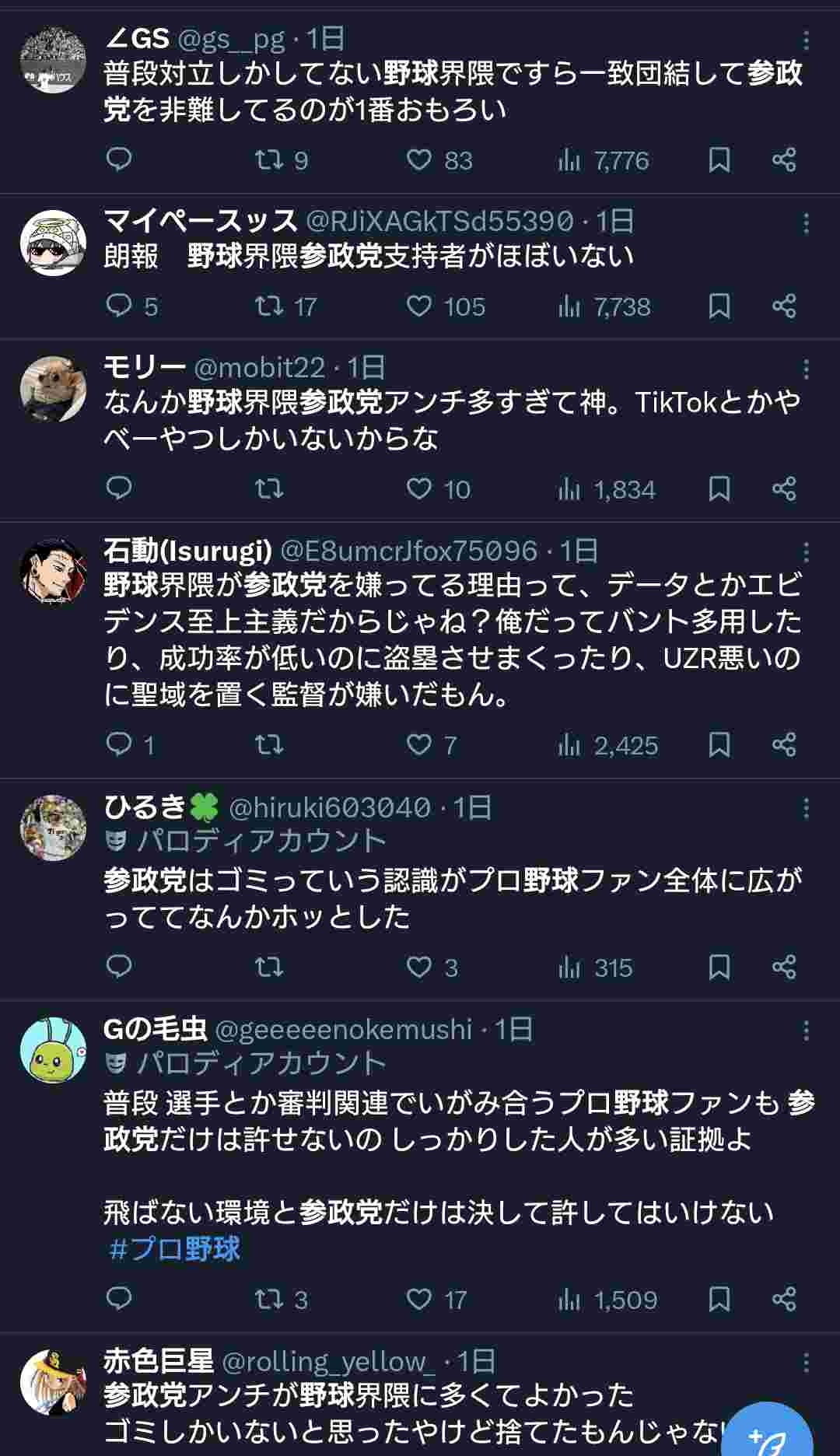Open @hiruki603040 profile handle
Viewport: 840px width, 1456px height.
tap(330, 807)
